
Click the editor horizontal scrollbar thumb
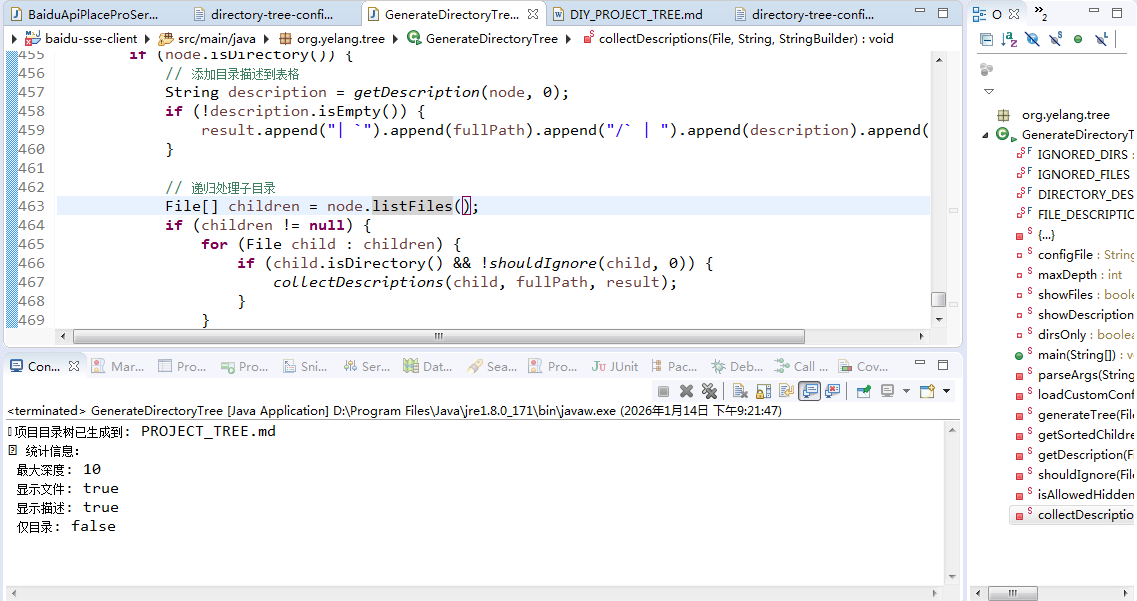coord(439,336)
